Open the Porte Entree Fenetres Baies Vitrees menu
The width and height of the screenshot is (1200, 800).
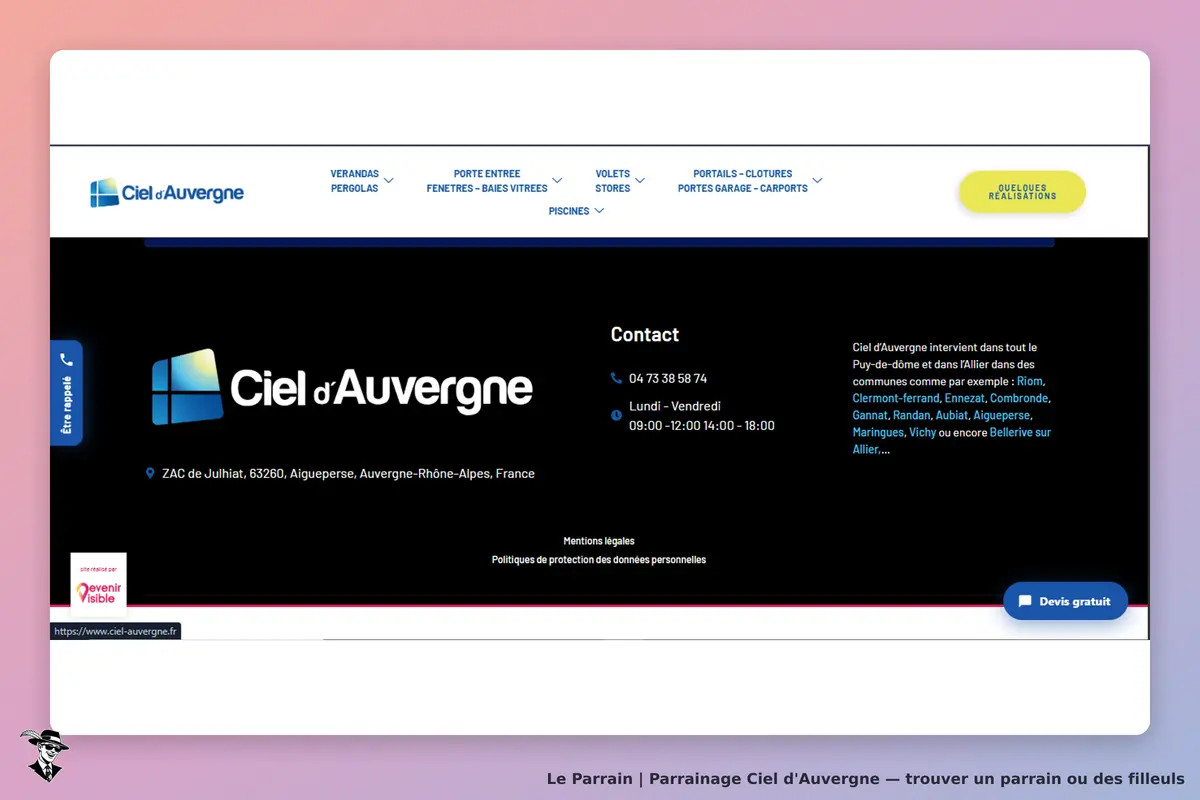point(487,181)
